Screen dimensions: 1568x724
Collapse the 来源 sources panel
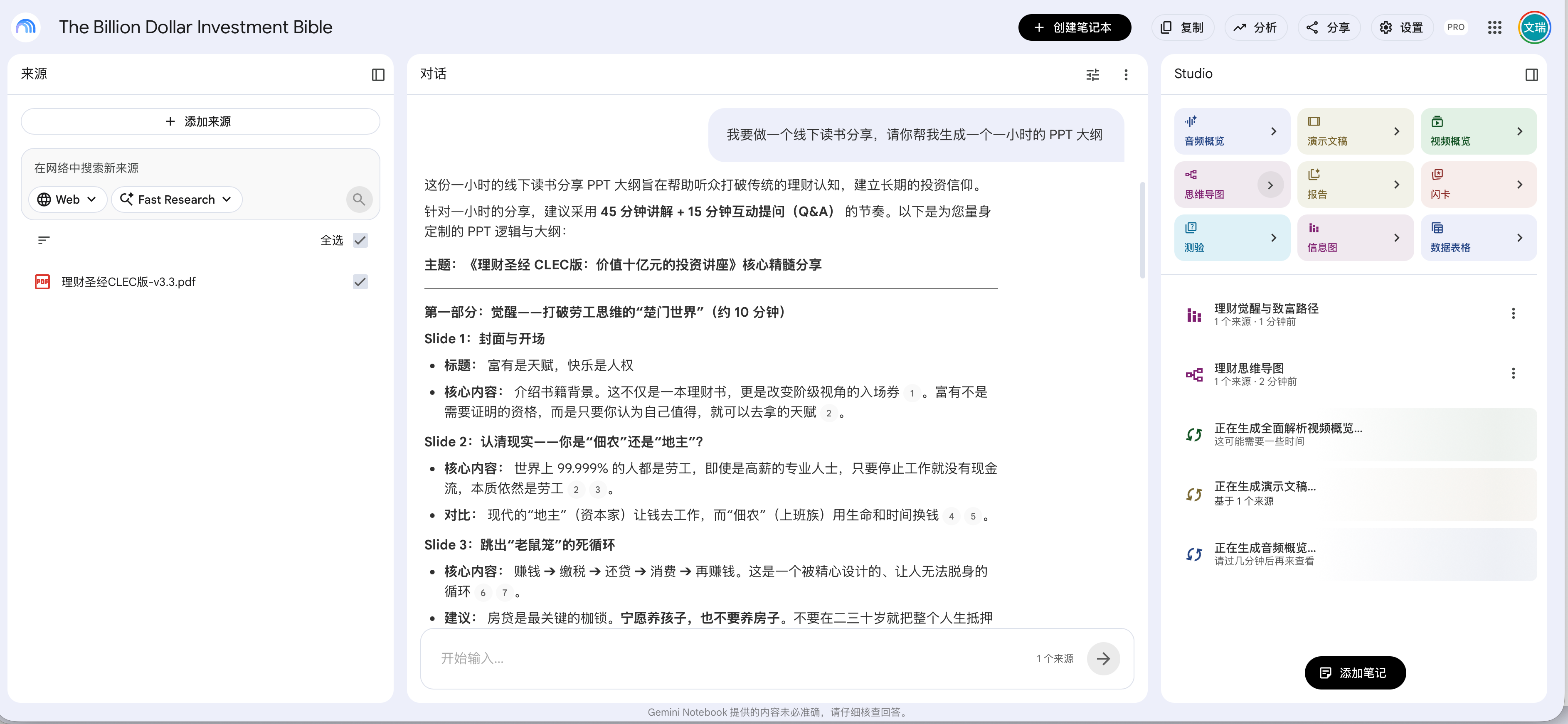(x=378, y=74)
